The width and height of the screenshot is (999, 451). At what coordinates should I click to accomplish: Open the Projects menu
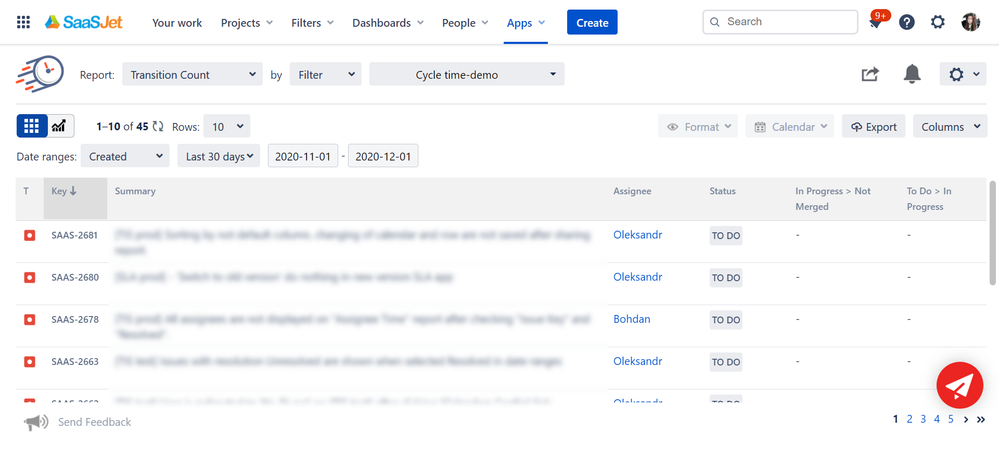pyautogui.click(x=247, y=23)
